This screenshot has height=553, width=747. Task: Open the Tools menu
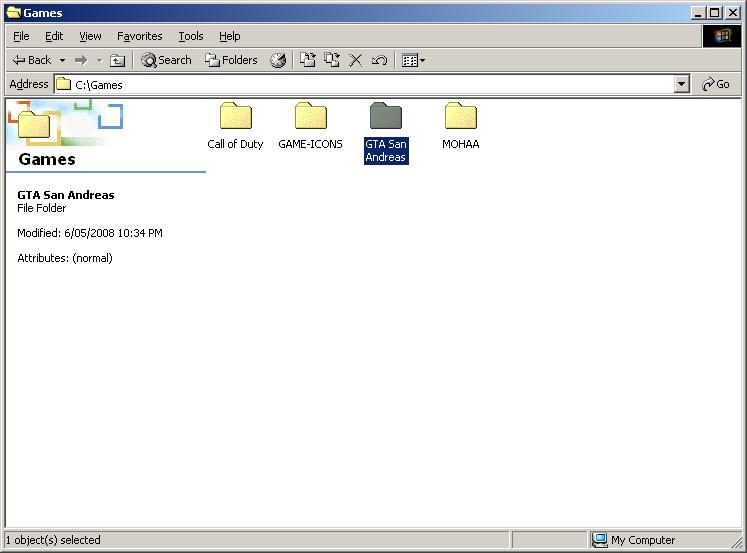(191, 36)
